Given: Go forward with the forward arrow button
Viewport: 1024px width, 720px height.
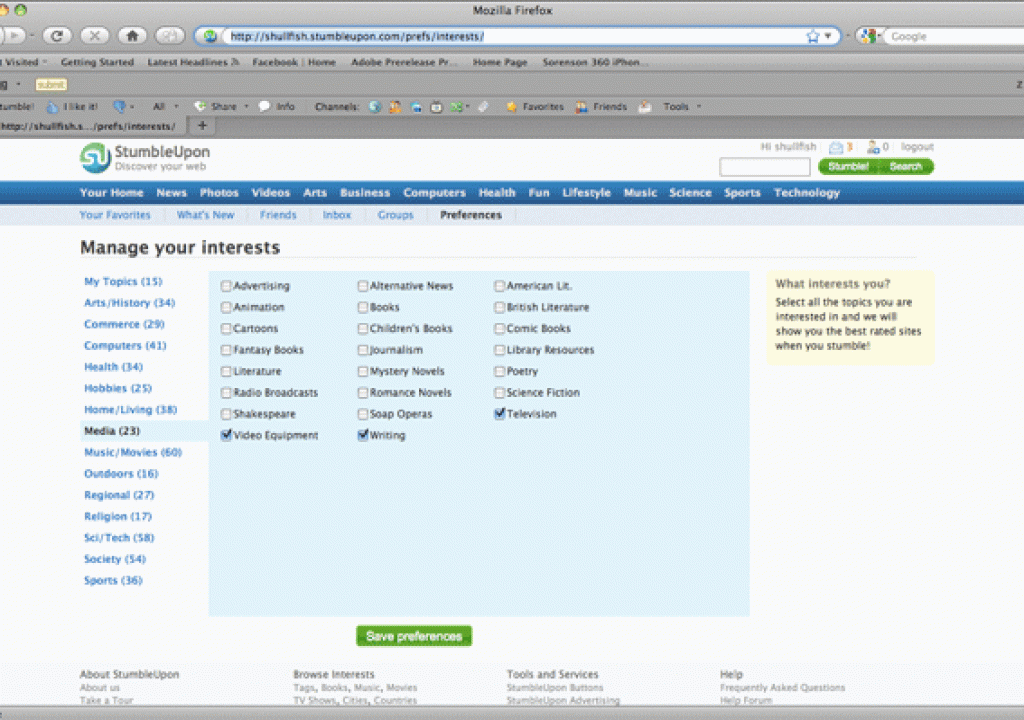Looking at the screenshot, I should [13, 36].
